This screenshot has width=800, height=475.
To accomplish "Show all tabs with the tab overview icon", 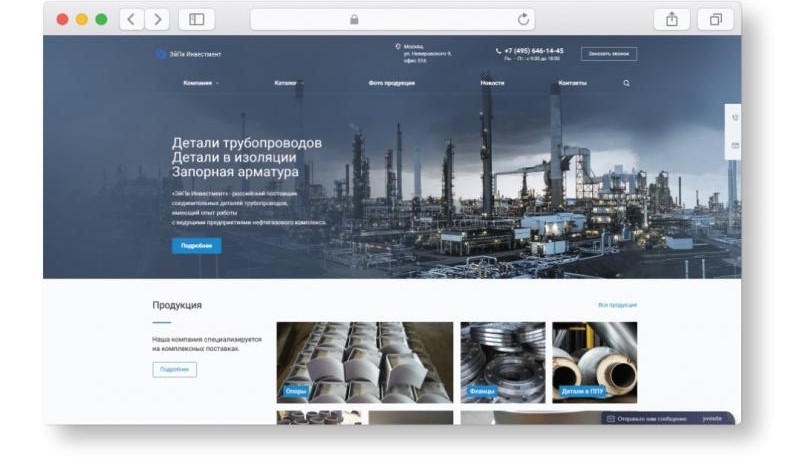I will (x=716, y=19).
